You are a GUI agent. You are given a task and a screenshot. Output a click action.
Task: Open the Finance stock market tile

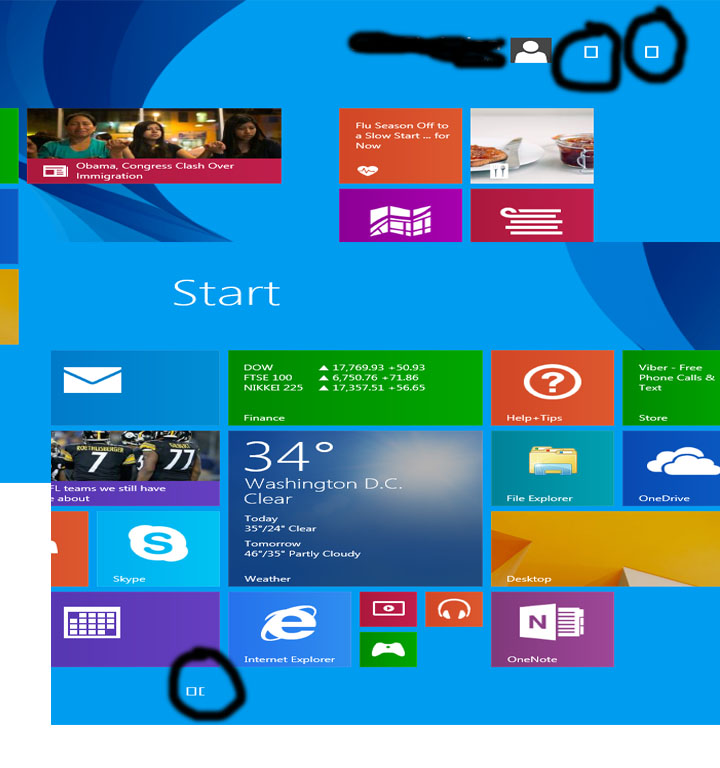[x=356, y=388]
